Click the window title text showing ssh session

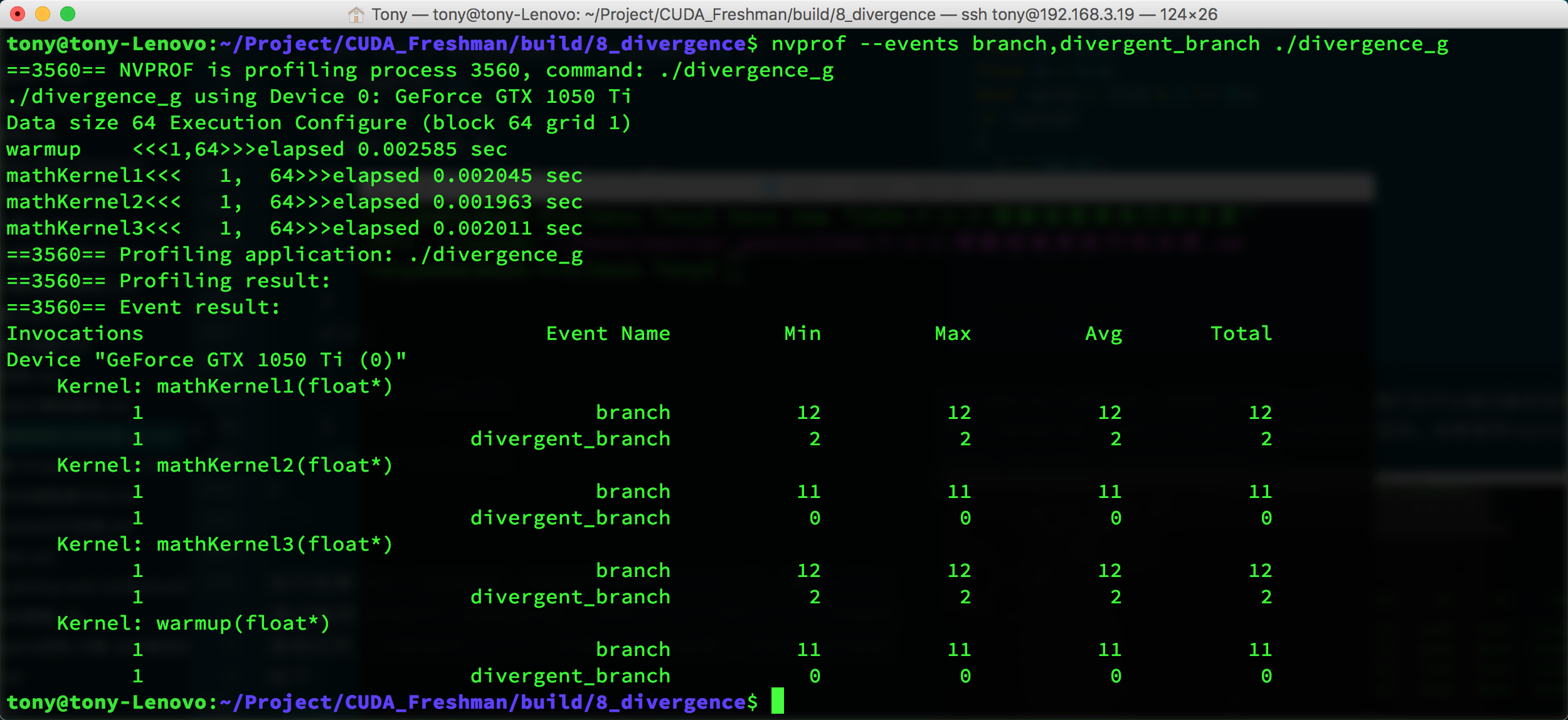(793, 14)
